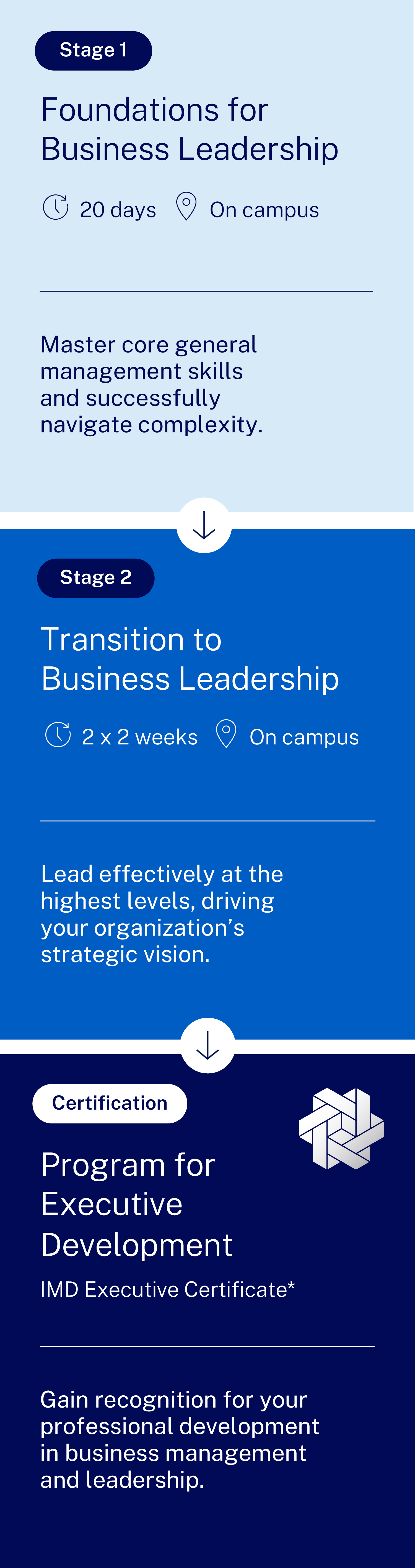Open Foundations for Business Leadership heading

pyautogui.click(x=189, y=129)
